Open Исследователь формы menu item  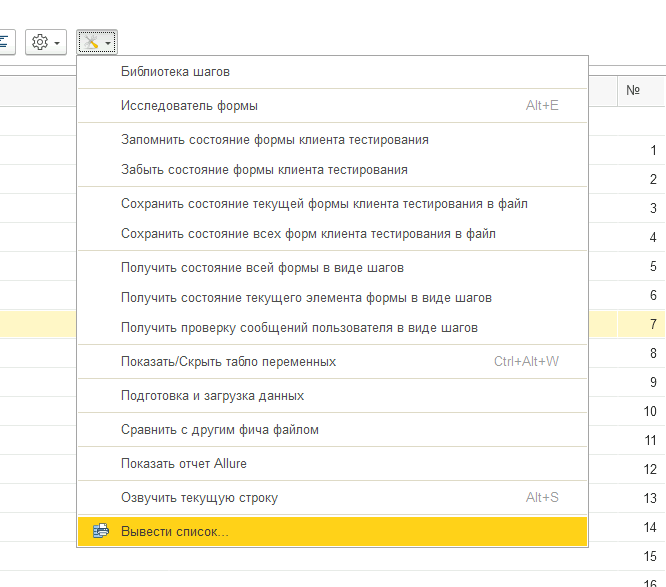[x=332, y=105]
